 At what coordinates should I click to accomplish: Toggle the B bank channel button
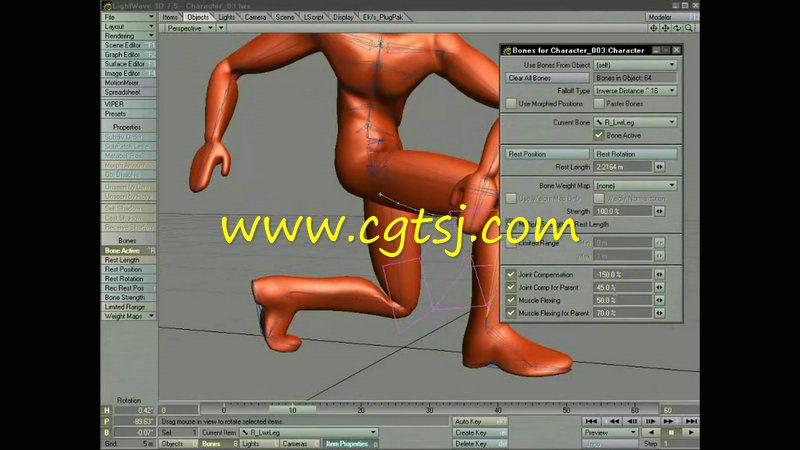point(107,433)
